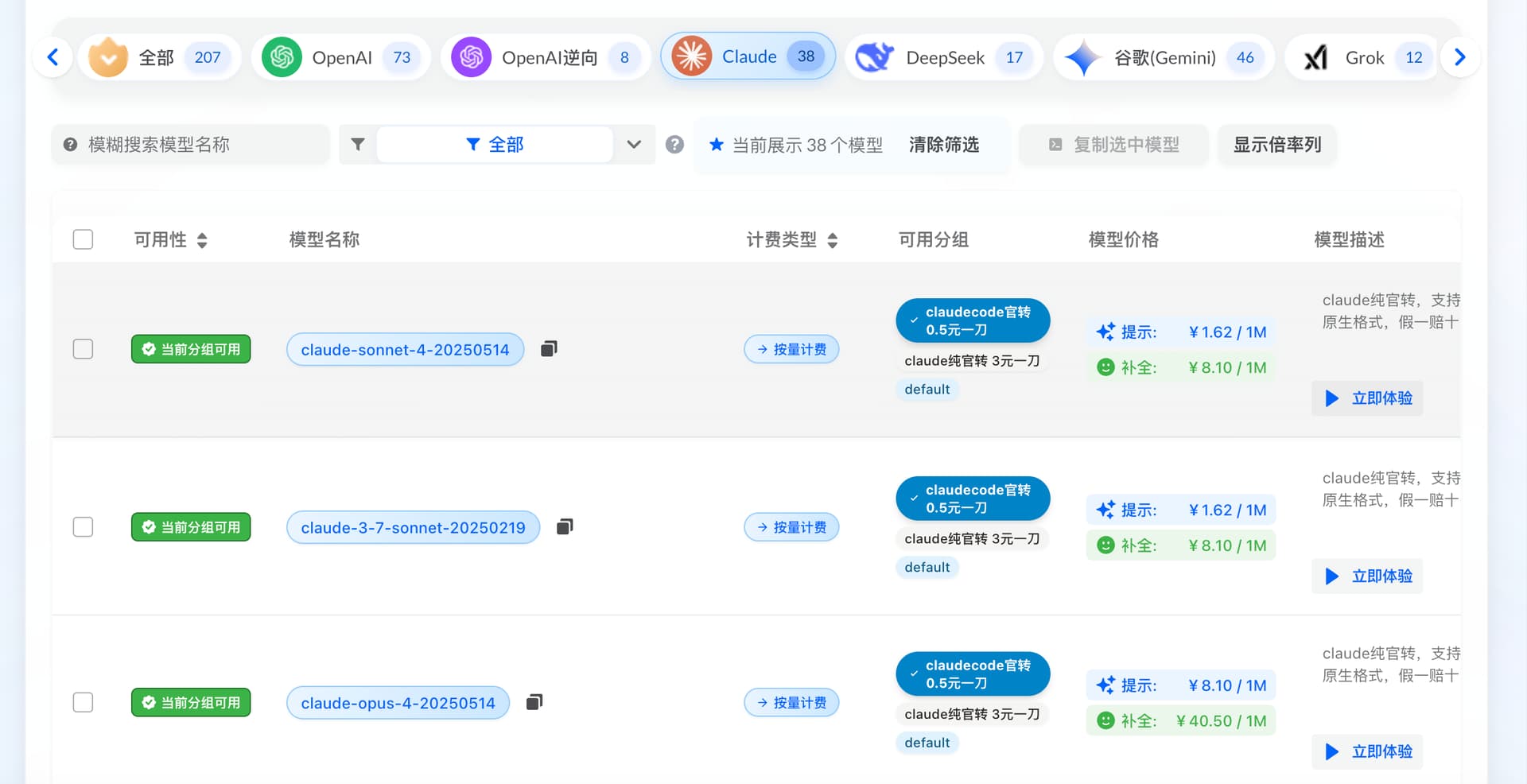Click the claude-opus-4-20250514 model name tag
Viewport: 1527px width, 784px height.
click(x=398, y=703)
